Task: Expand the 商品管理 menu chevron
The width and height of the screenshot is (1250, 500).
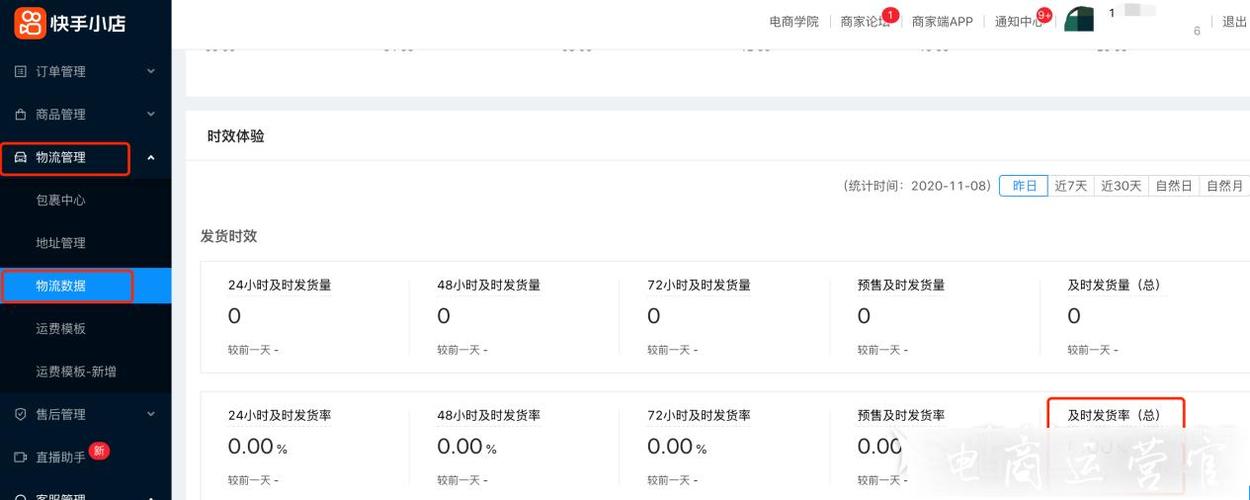Action: coord(151,115)
